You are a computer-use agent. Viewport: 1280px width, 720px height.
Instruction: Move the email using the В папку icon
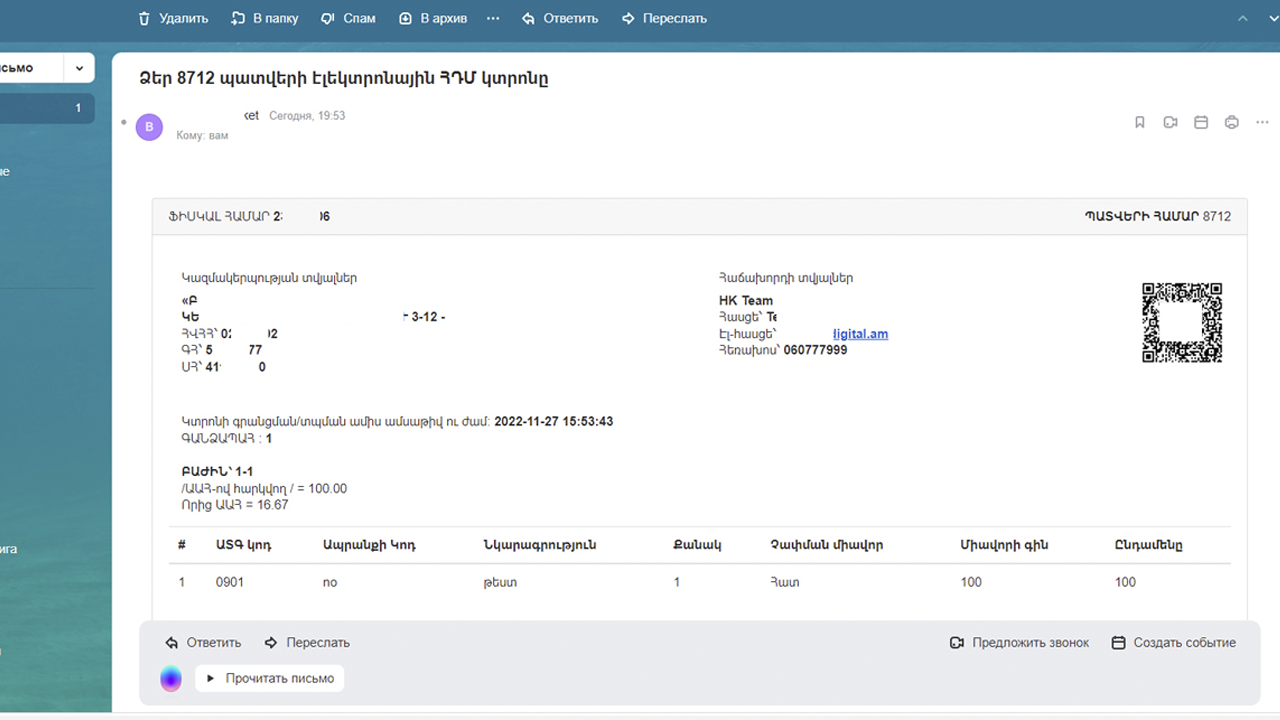pyautogui.click(x=263, y=17)
